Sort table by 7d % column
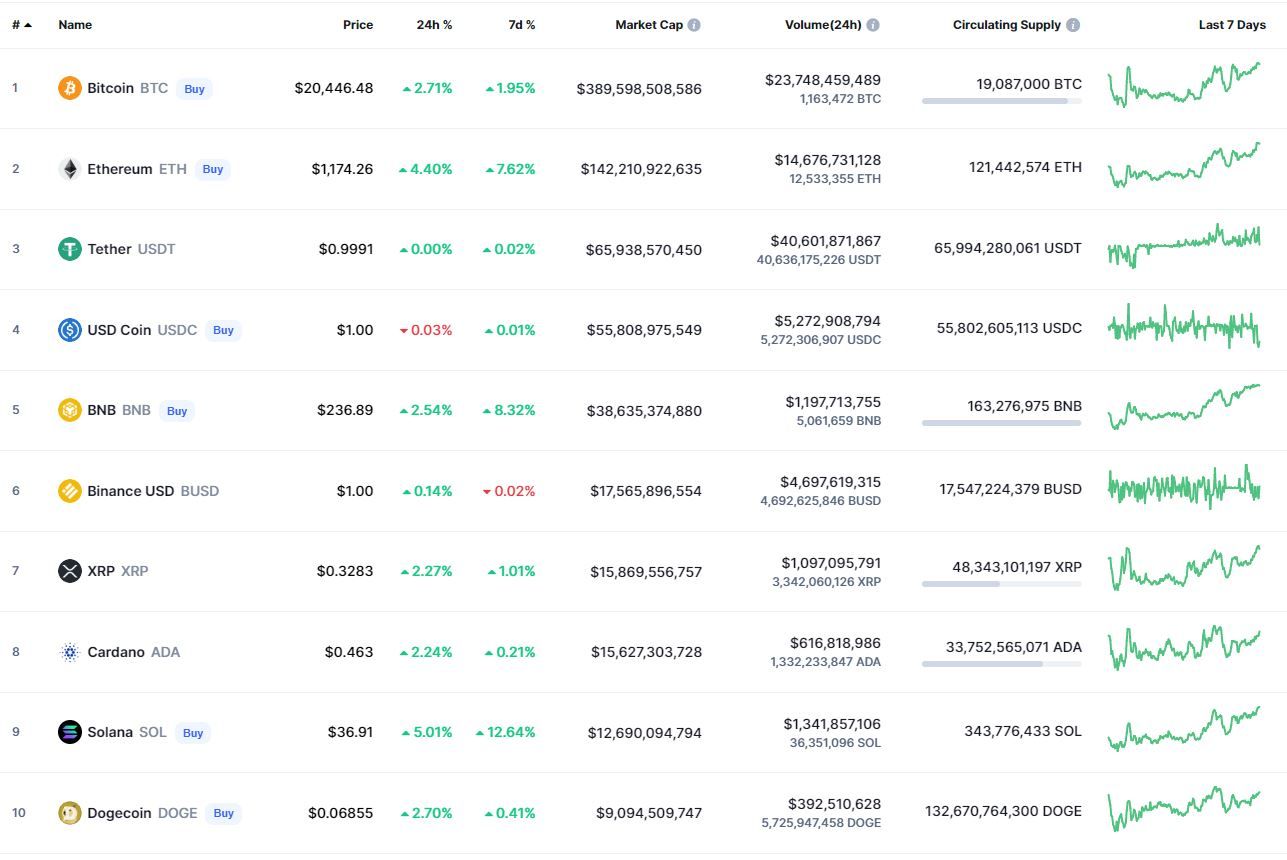This screenshot has height=860, width=1287. click(521, 25)
